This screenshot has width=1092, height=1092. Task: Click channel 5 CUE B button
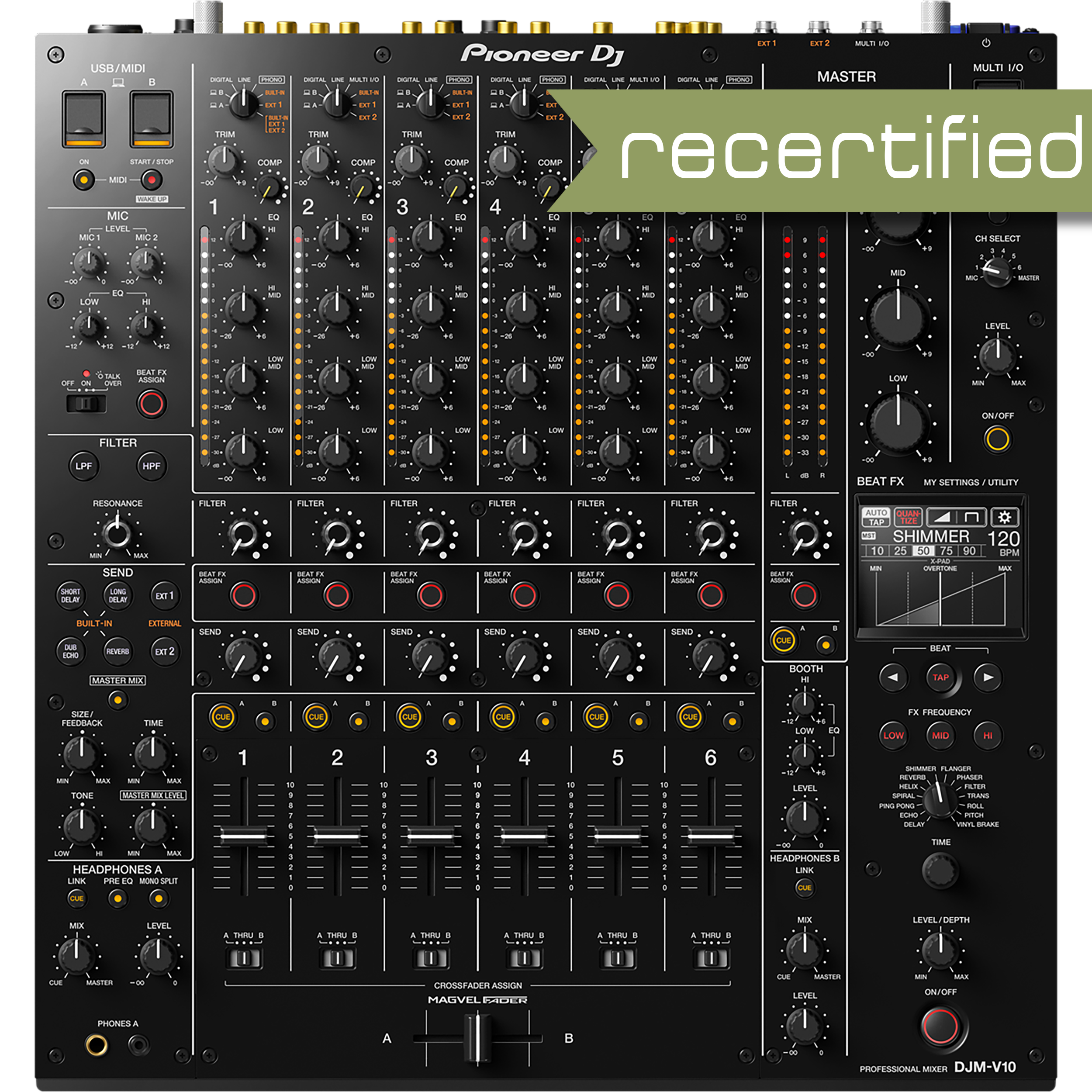click(x=639, y=721)
